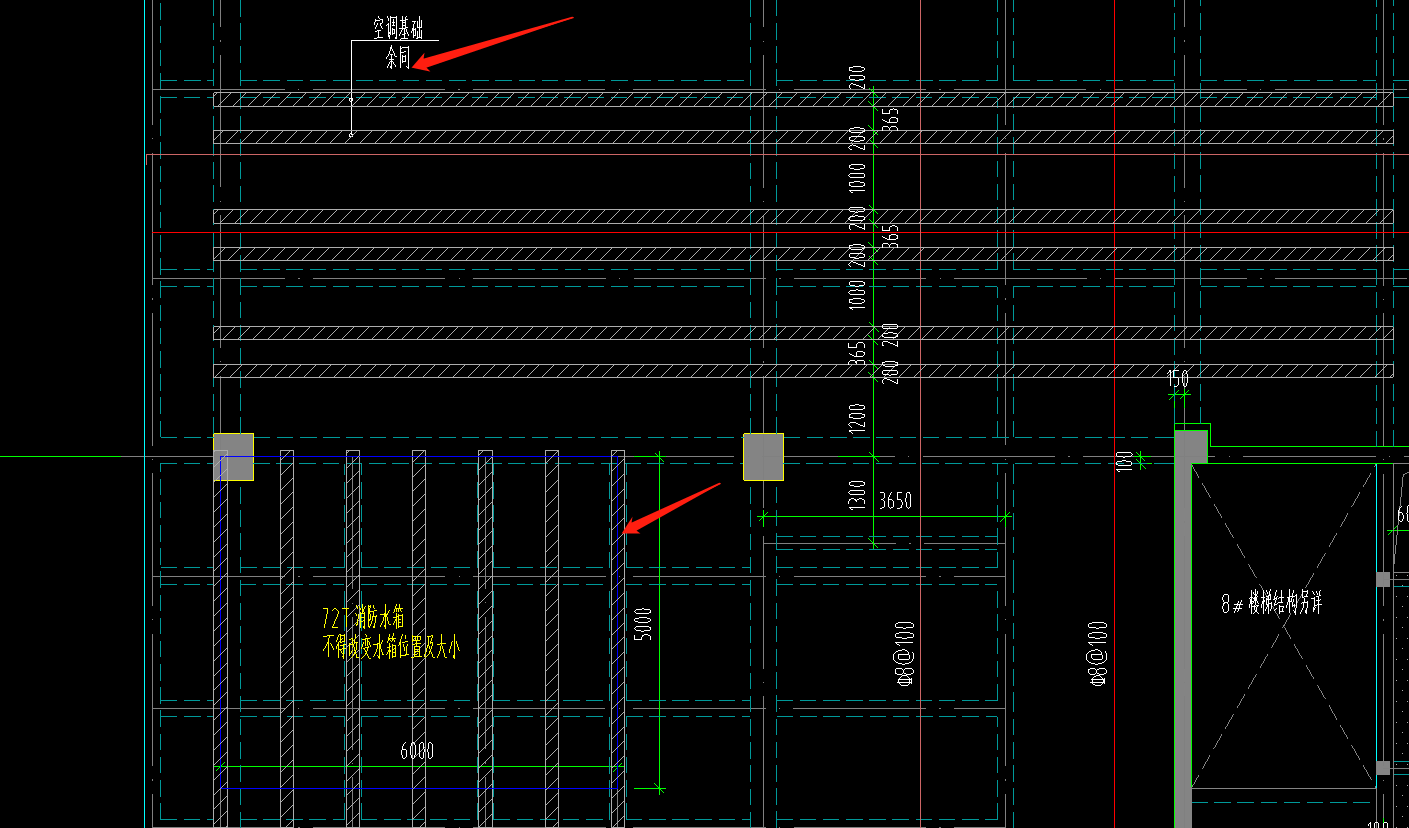Image resolution: width=1409 pixels, height=828 pixels.
Task: Click the 8#楼梯结构另详 stair label
Action: coord(1272,603)
